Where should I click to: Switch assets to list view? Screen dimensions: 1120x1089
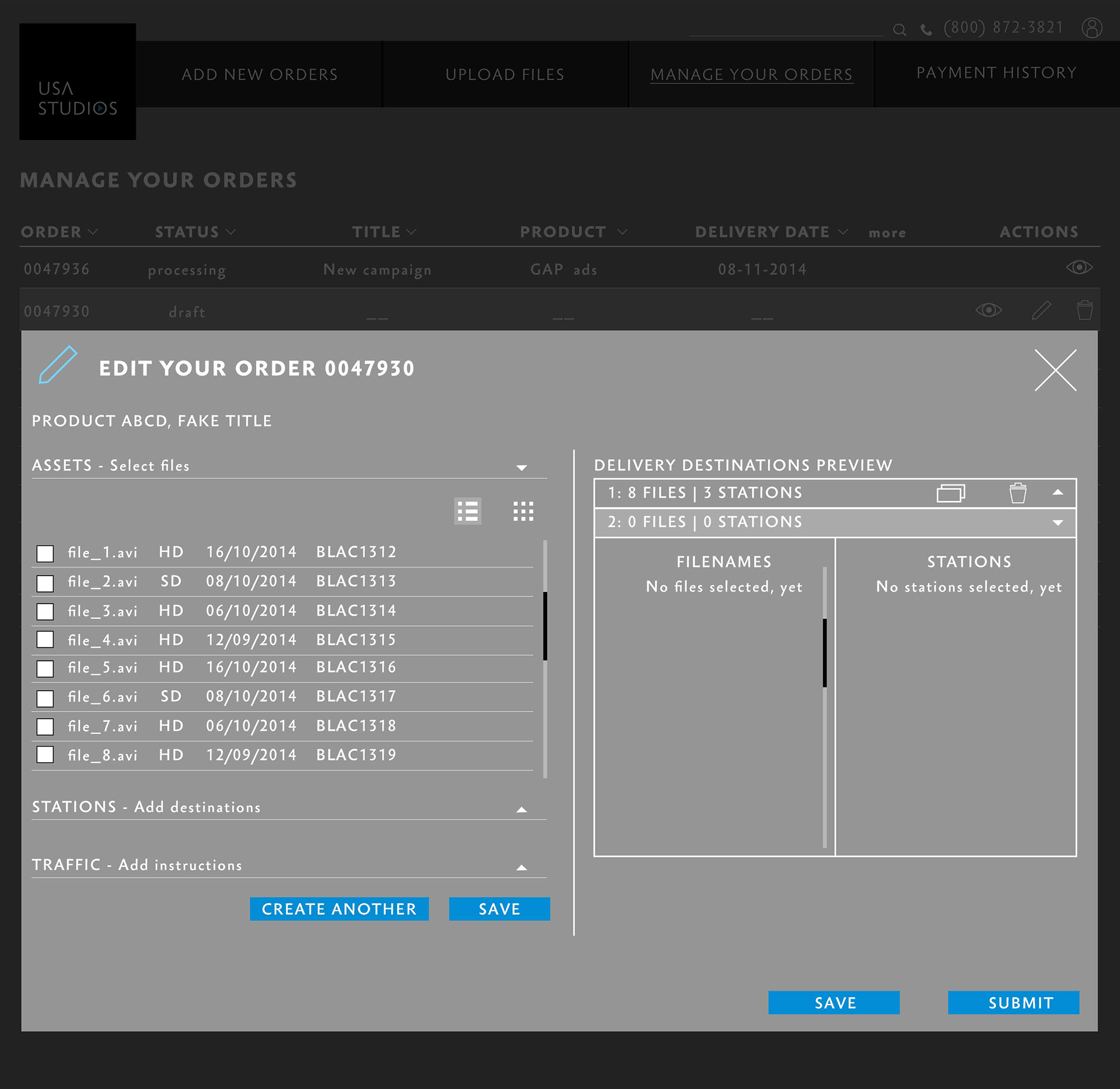pos(468,512)
